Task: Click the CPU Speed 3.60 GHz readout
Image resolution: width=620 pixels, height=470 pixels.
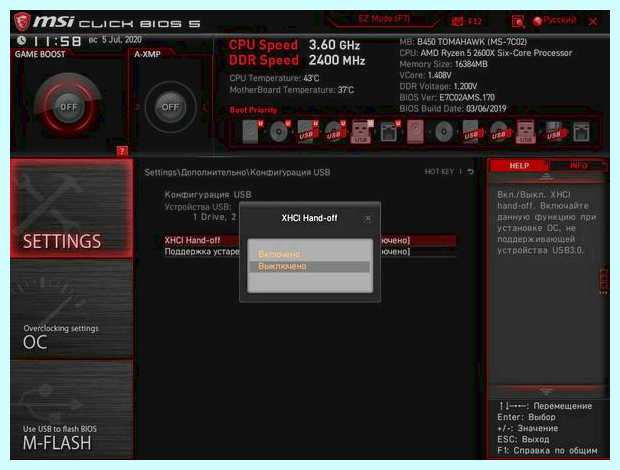Action: point(295,45)
